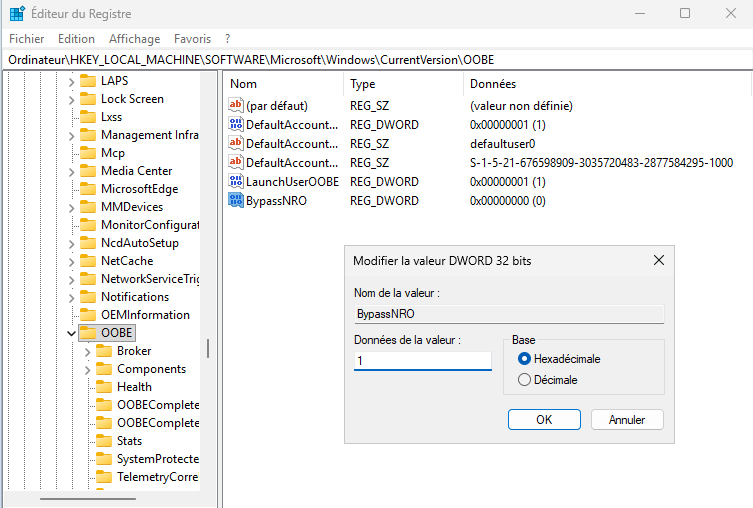Expand the Lock Screen key

click(71, 99)
